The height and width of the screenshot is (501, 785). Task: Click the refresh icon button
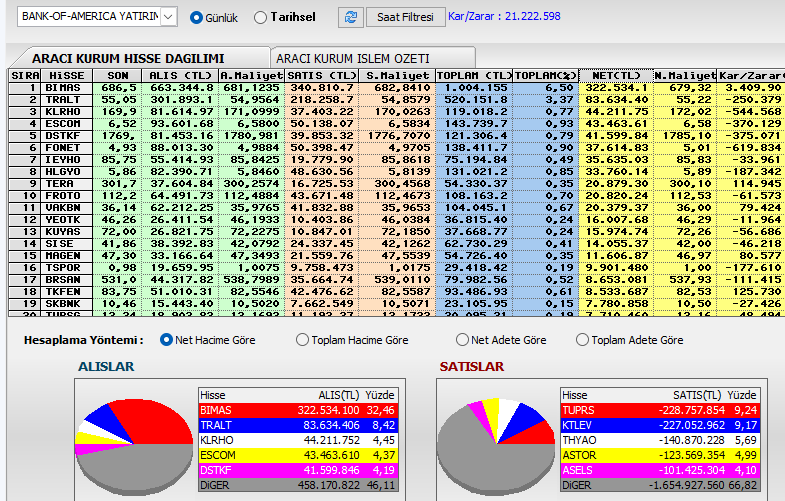click(351, 17)
